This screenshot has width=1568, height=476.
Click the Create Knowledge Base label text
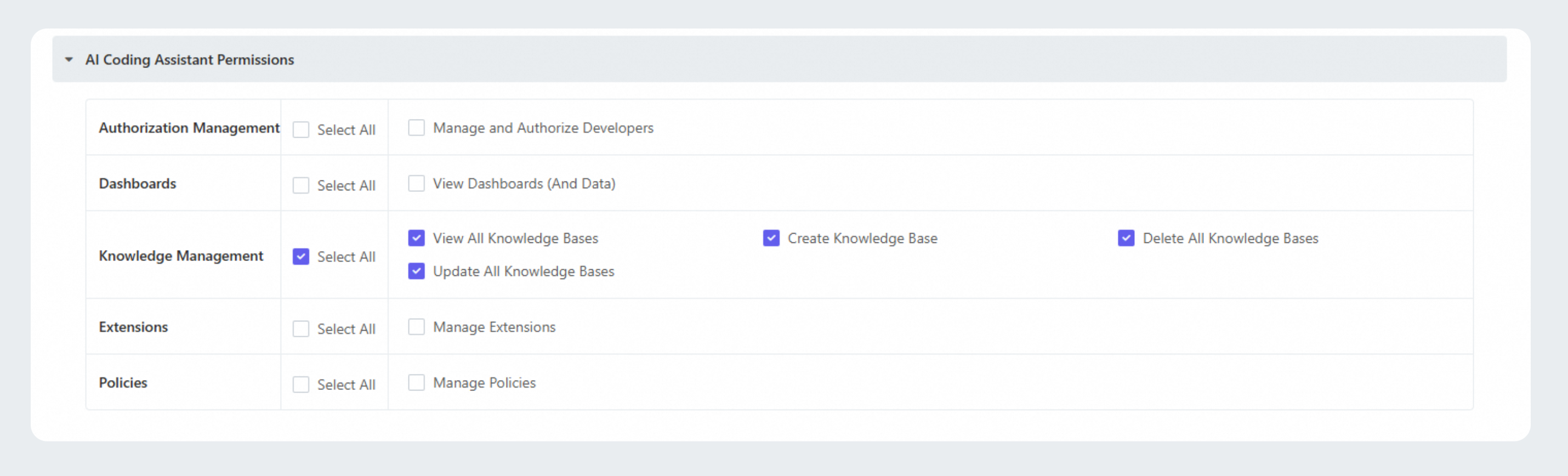point(862,239)
